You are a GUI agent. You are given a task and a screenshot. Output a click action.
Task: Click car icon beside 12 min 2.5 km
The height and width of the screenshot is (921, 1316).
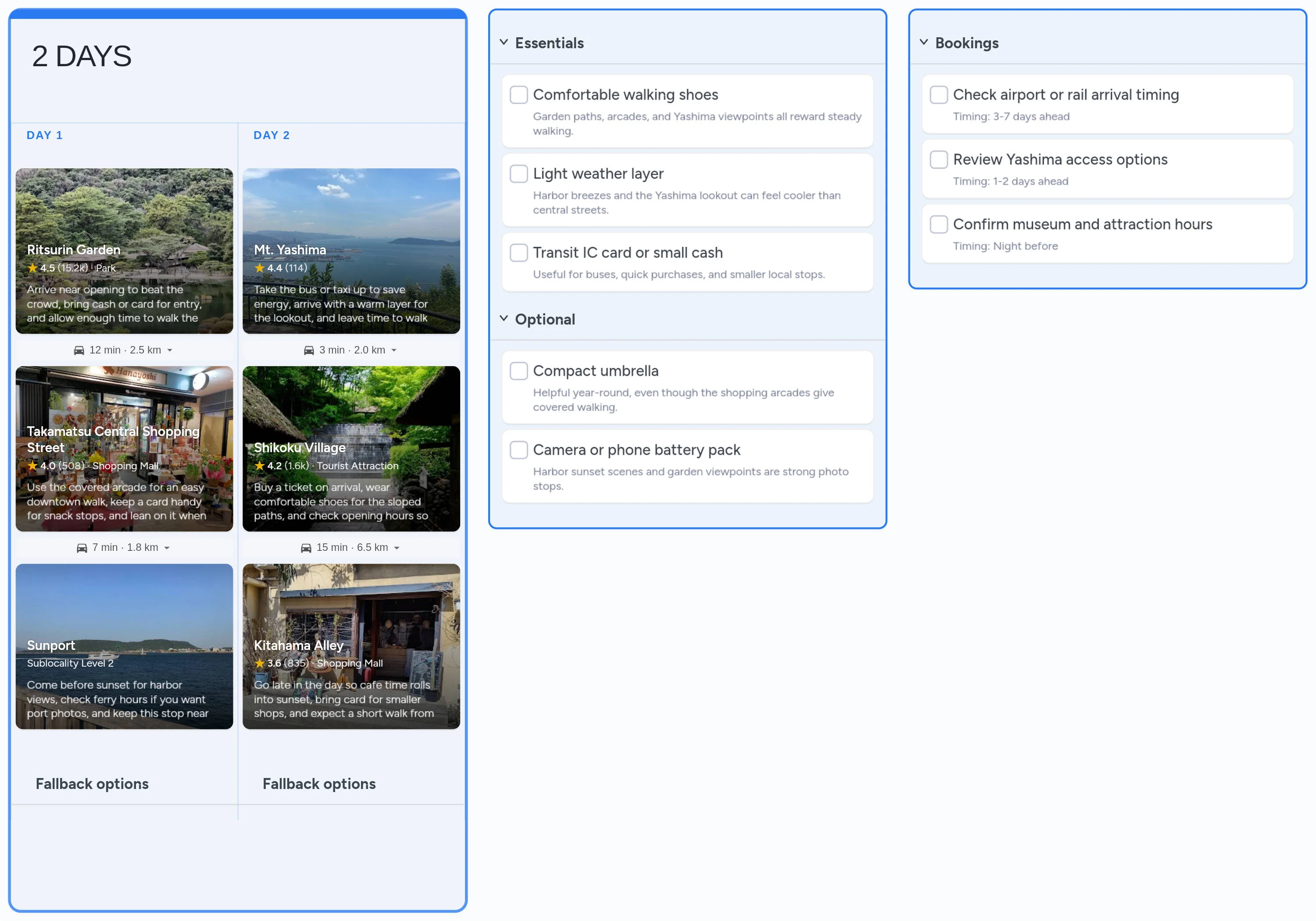pos(79,350)
